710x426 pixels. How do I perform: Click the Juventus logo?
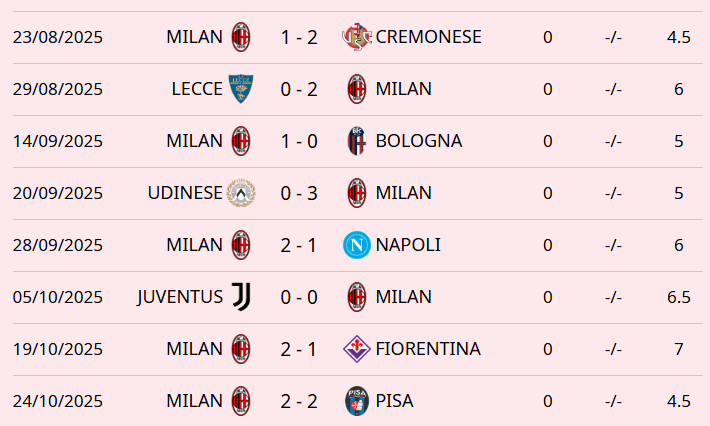pos(241,297)
